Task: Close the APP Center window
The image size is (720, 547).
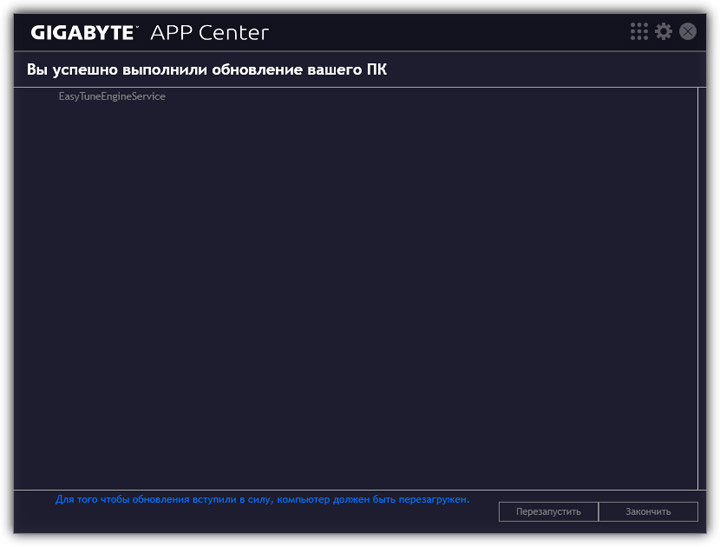Action: [687, 32]
